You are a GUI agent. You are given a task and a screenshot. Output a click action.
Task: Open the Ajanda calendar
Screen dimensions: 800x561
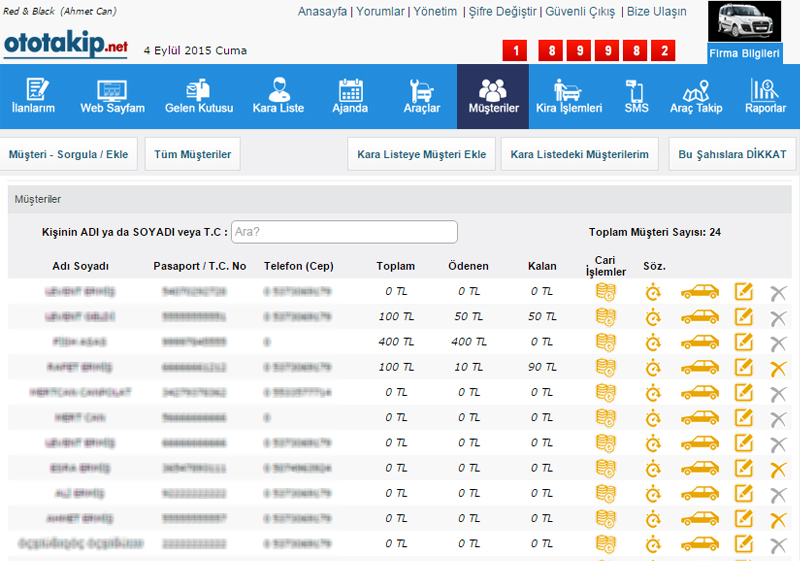coord(350,96)
